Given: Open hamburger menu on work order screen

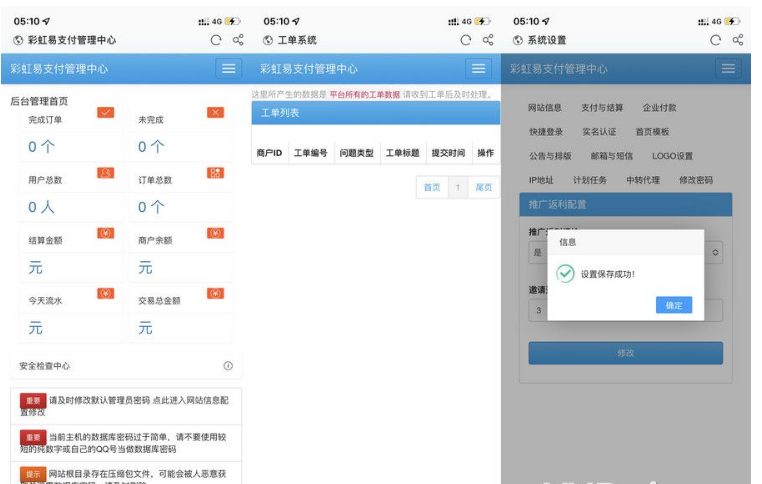Looking at the screenshot, I should click(478, 69).
